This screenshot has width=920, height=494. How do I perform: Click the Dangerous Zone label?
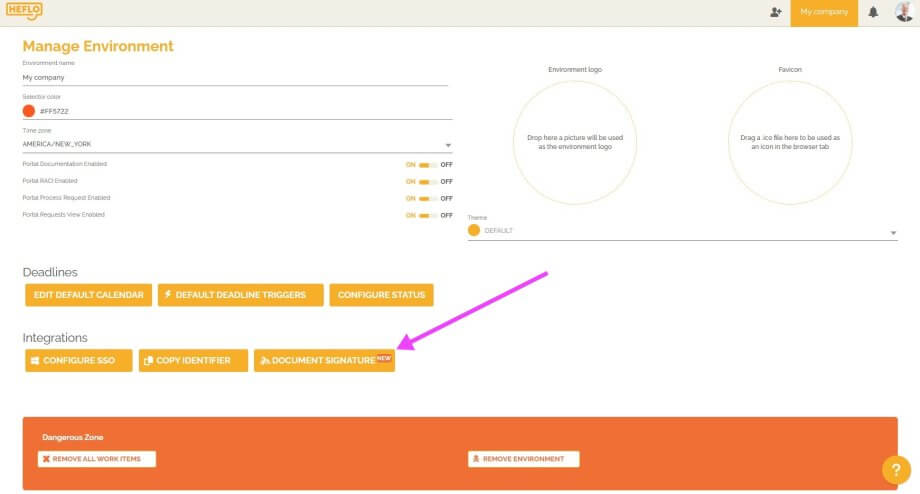(x=73, y=437)
